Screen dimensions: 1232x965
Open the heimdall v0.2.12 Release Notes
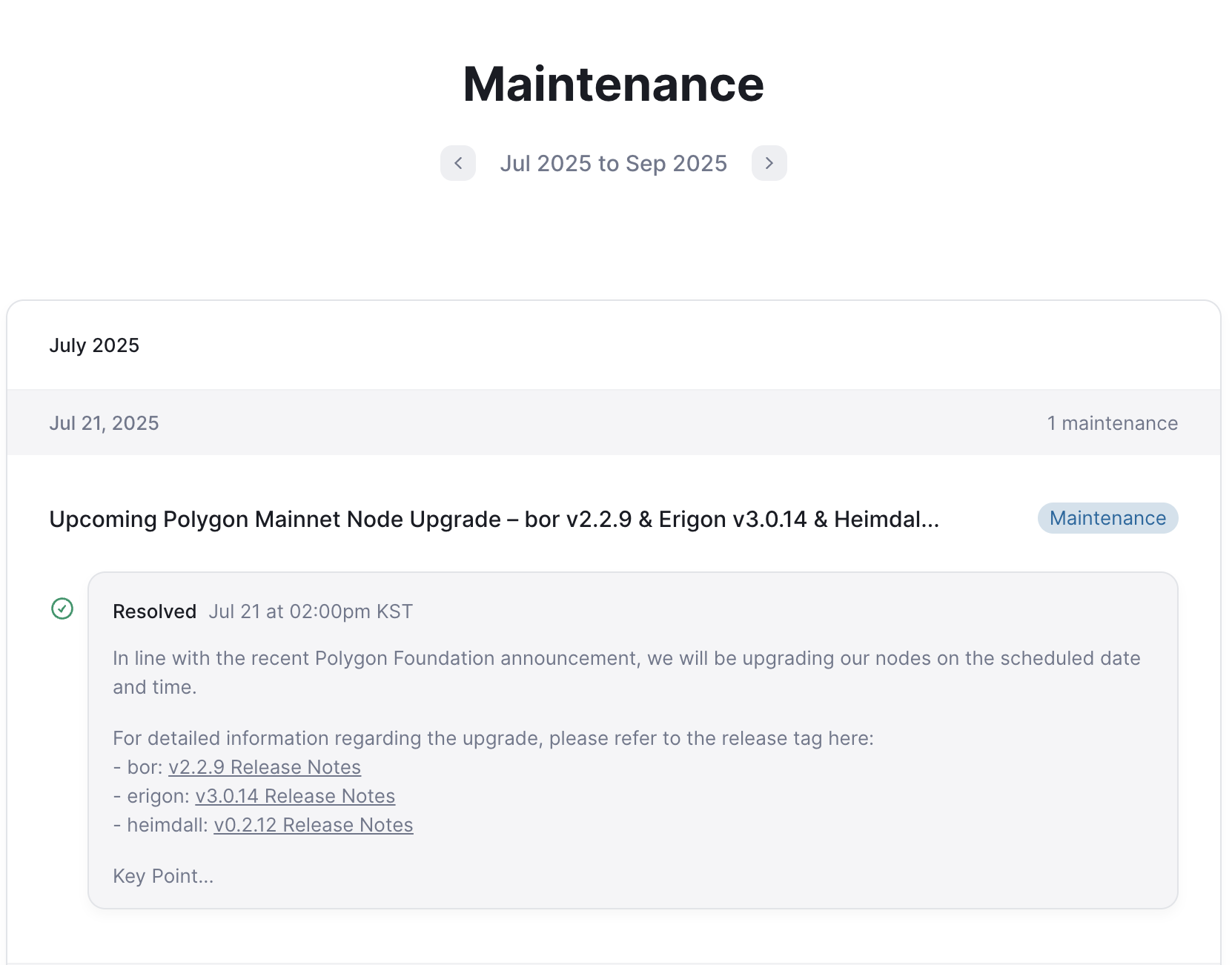click(313, 824)
